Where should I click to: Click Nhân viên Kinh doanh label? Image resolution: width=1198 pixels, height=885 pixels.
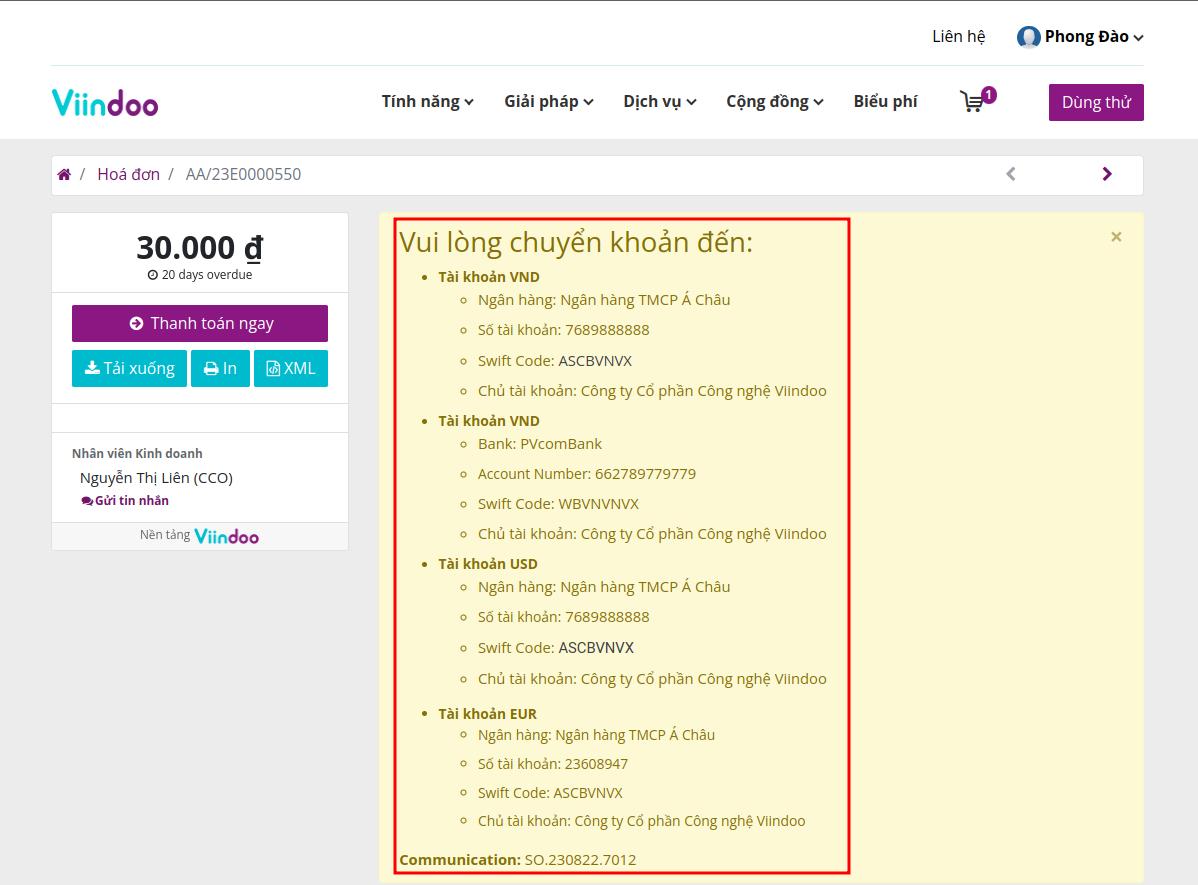click(137, 453)
